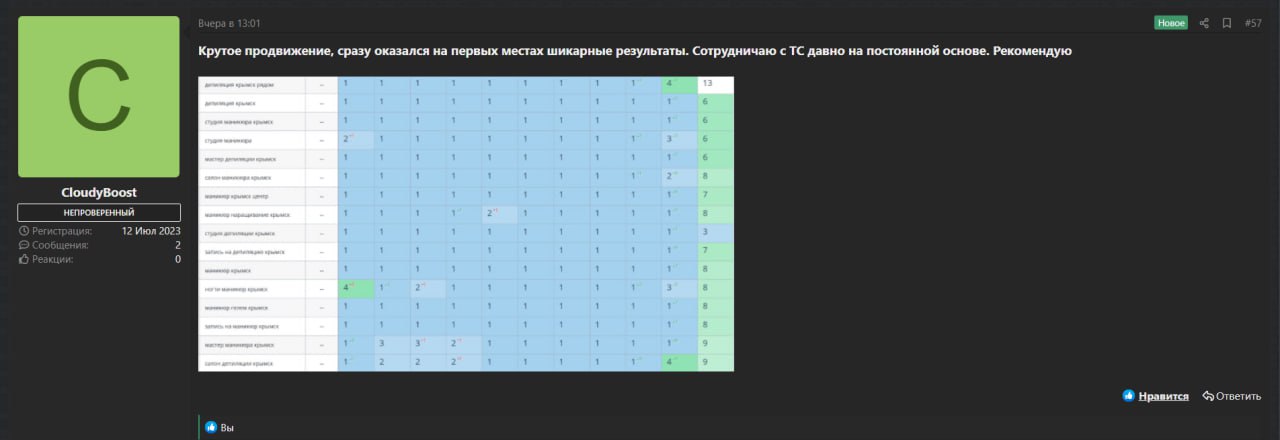Viewport: 1280px width, 440px height.
Task: Open the CloudyBoost username profile link
Action: [x=99, y=192]
